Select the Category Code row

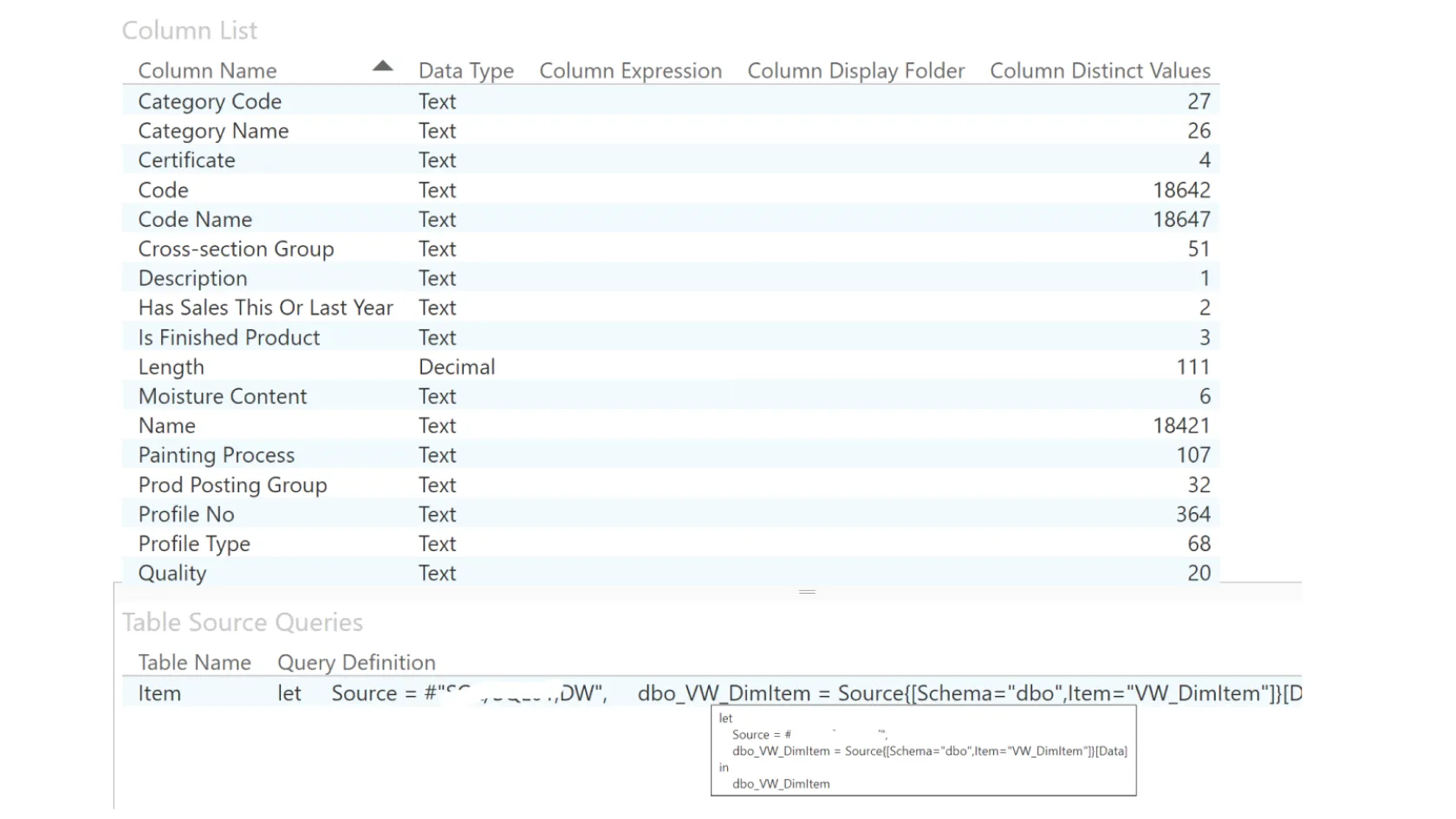[210, 101]
